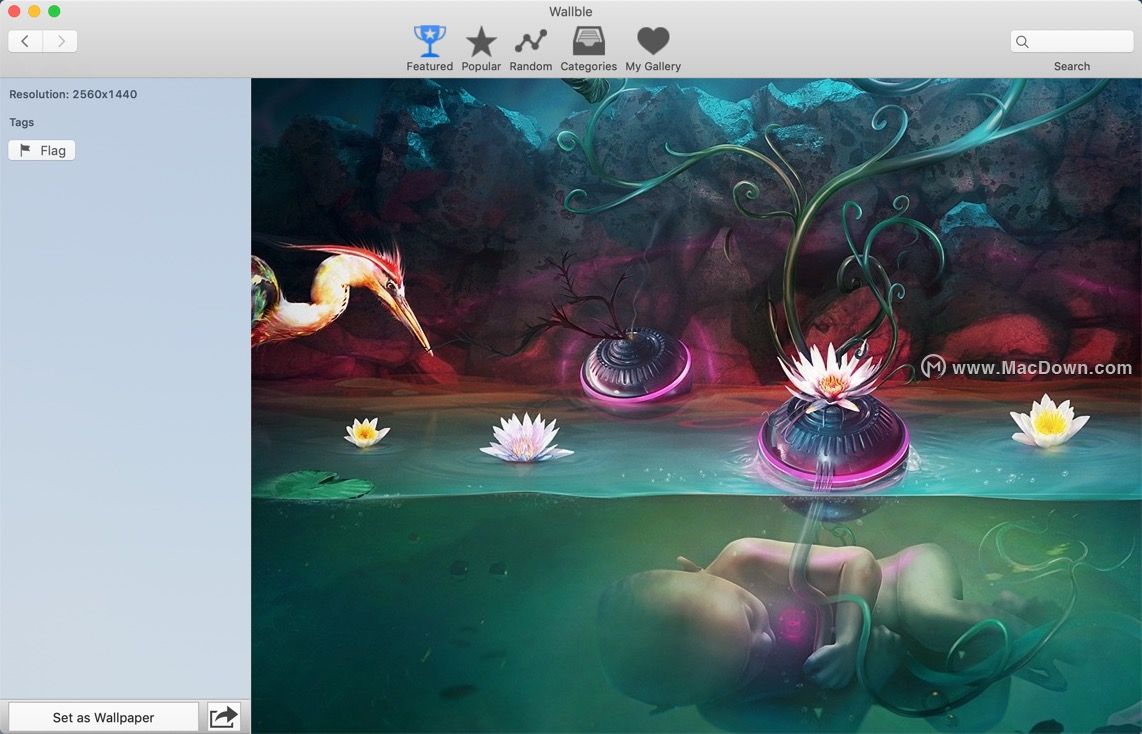Screen dimensions: 1142x734
Task: Minimize the Wallble window
Action: (34, 11)
